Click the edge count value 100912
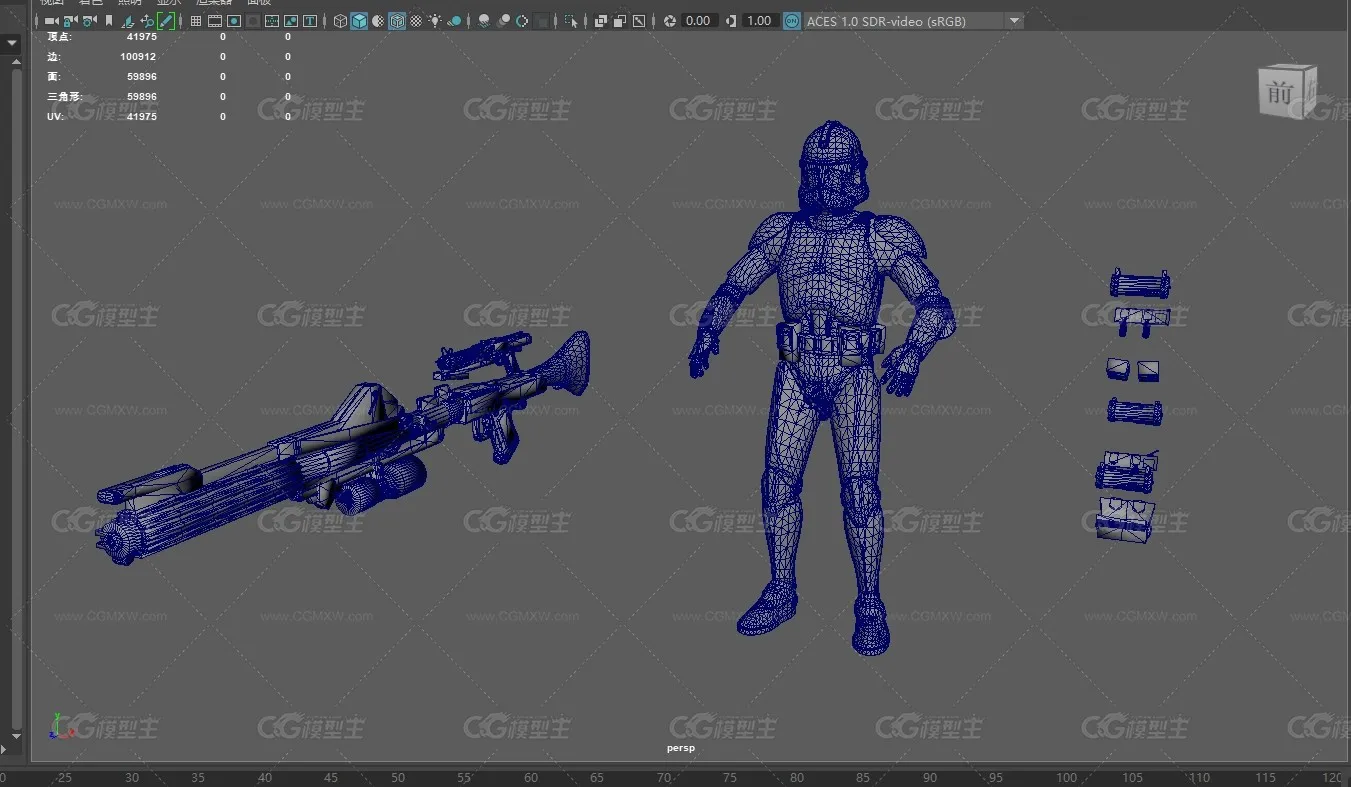 (138, 57)
